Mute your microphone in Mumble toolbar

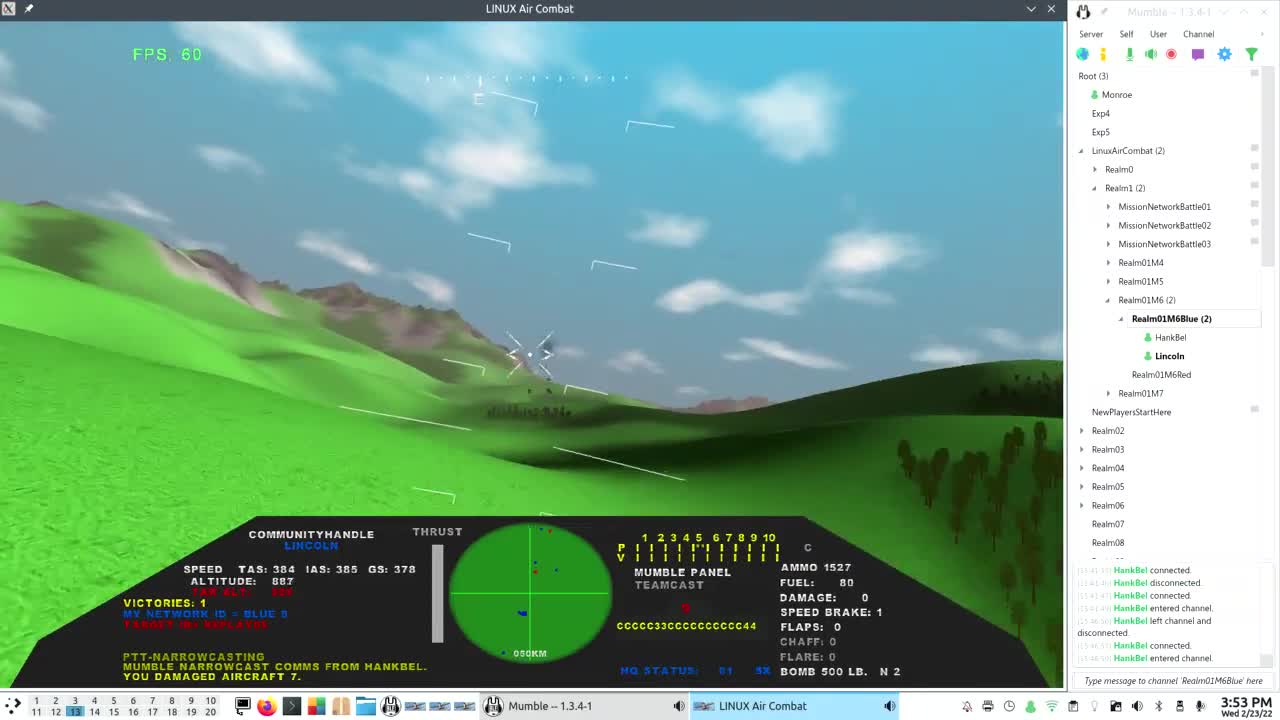1129,54
